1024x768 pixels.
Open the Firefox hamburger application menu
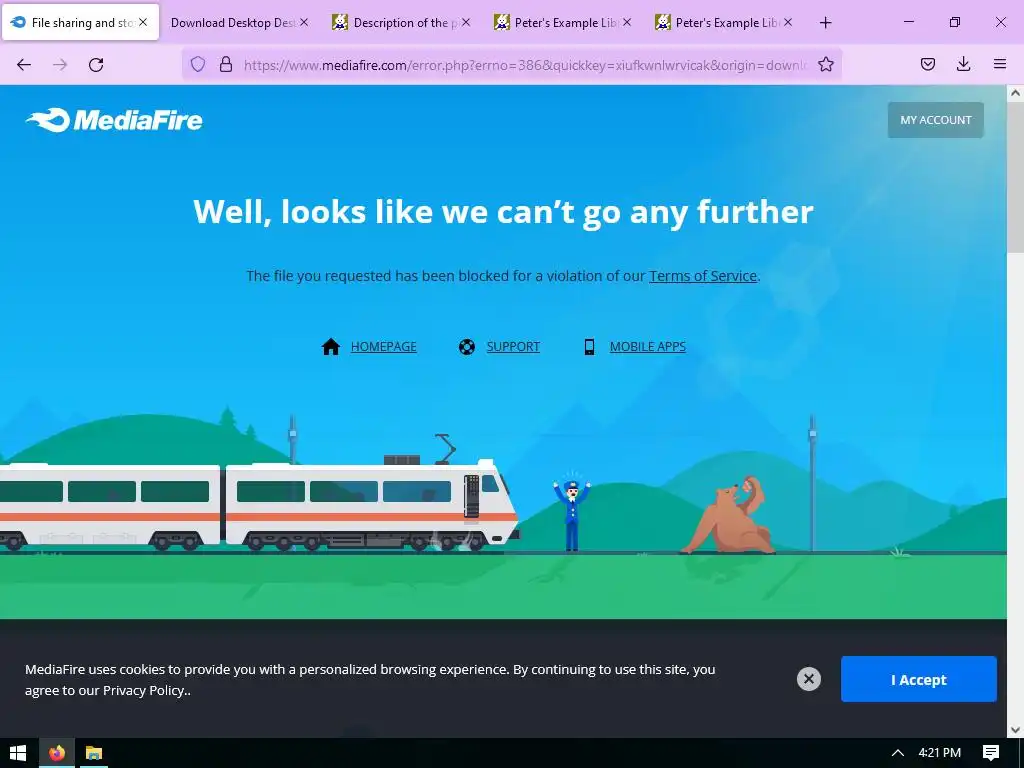999,64
